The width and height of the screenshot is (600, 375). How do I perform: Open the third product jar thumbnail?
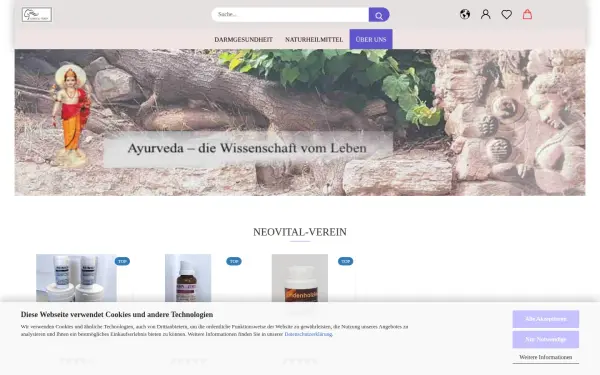pos(300,278)
